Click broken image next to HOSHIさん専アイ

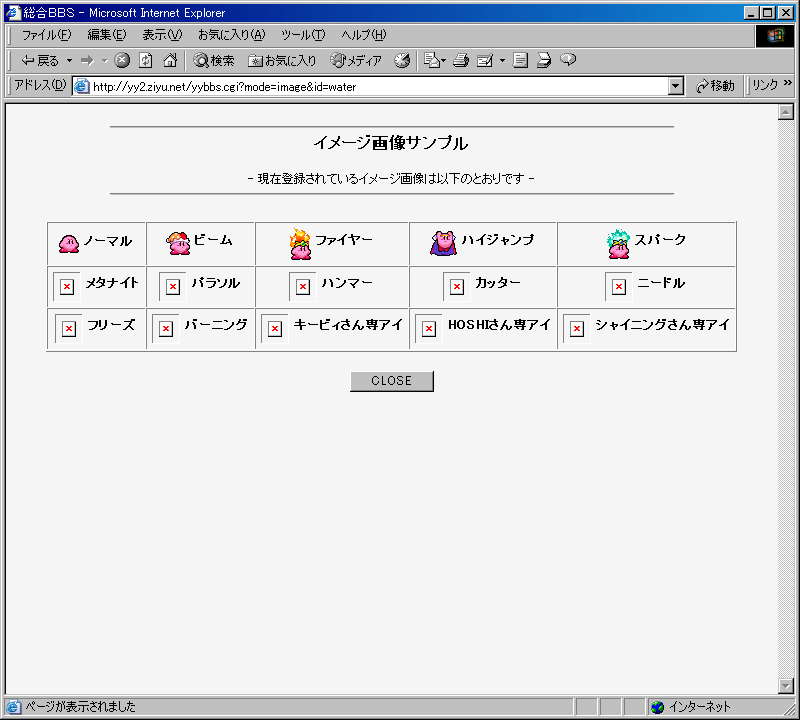tap(429, 329)
